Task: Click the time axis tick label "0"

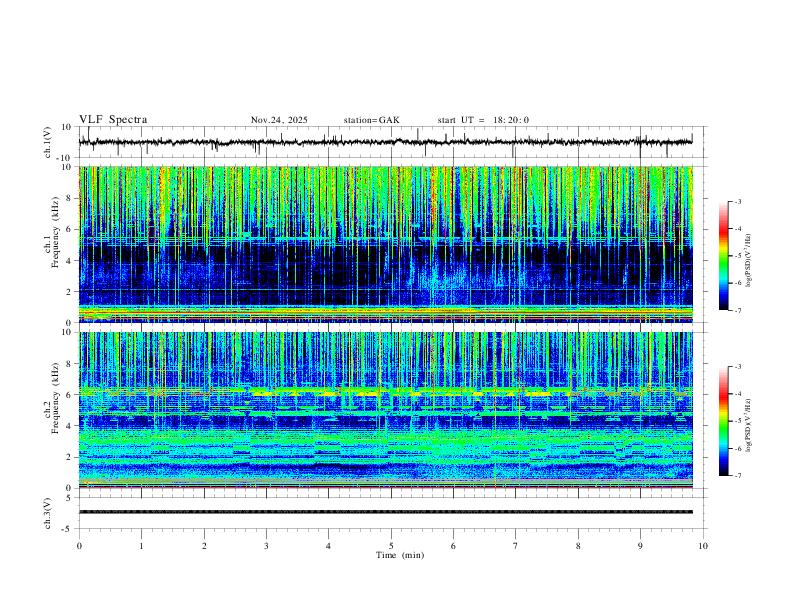Action: pos(79,546)
